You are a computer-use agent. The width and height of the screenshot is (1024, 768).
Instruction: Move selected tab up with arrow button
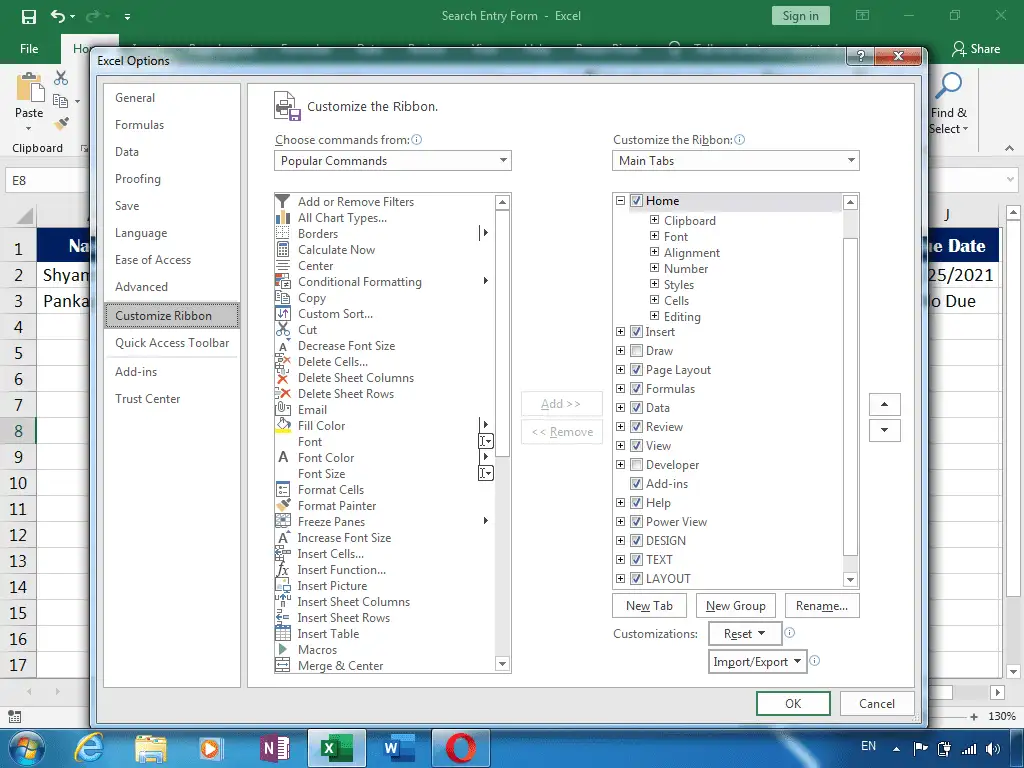[884, 404]
